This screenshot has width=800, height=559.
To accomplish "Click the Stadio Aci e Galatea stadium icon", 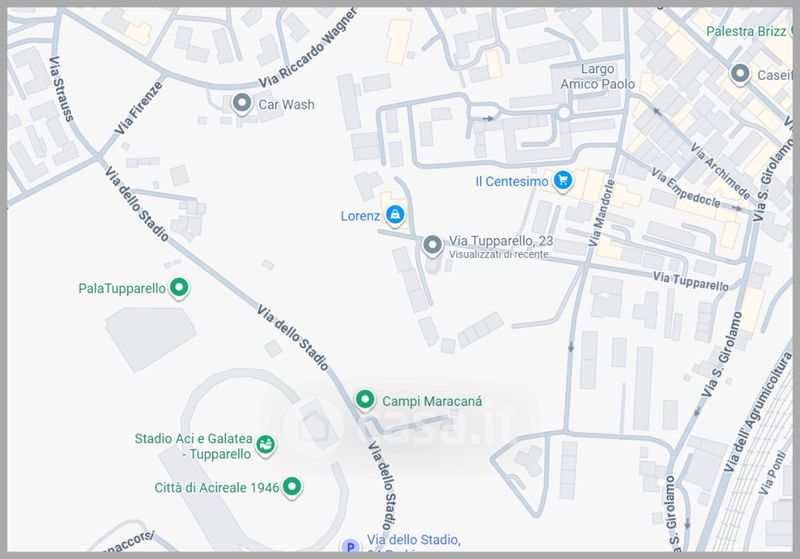I will pyautogui.click(x=265, y=445).
